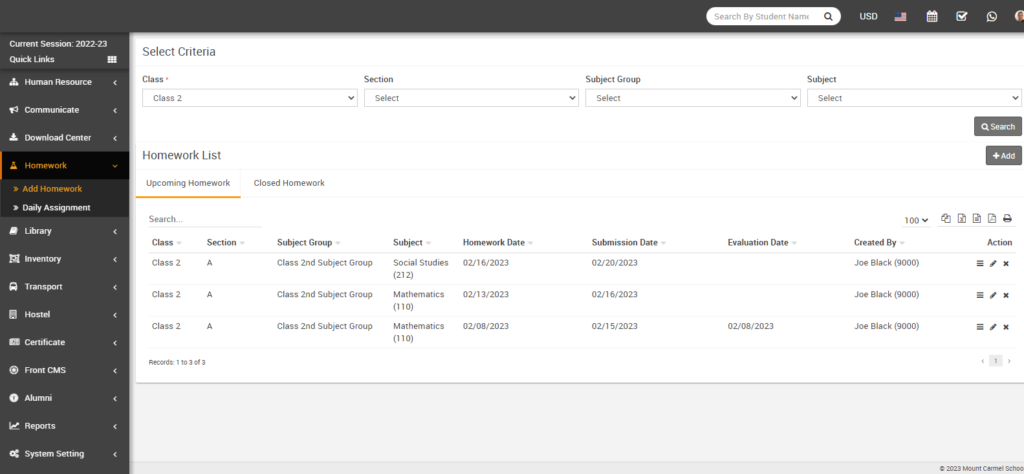Open the Class dropdown showing Class 2
This screenshot has width=1024, height=474.
click(x=249, y=98)
